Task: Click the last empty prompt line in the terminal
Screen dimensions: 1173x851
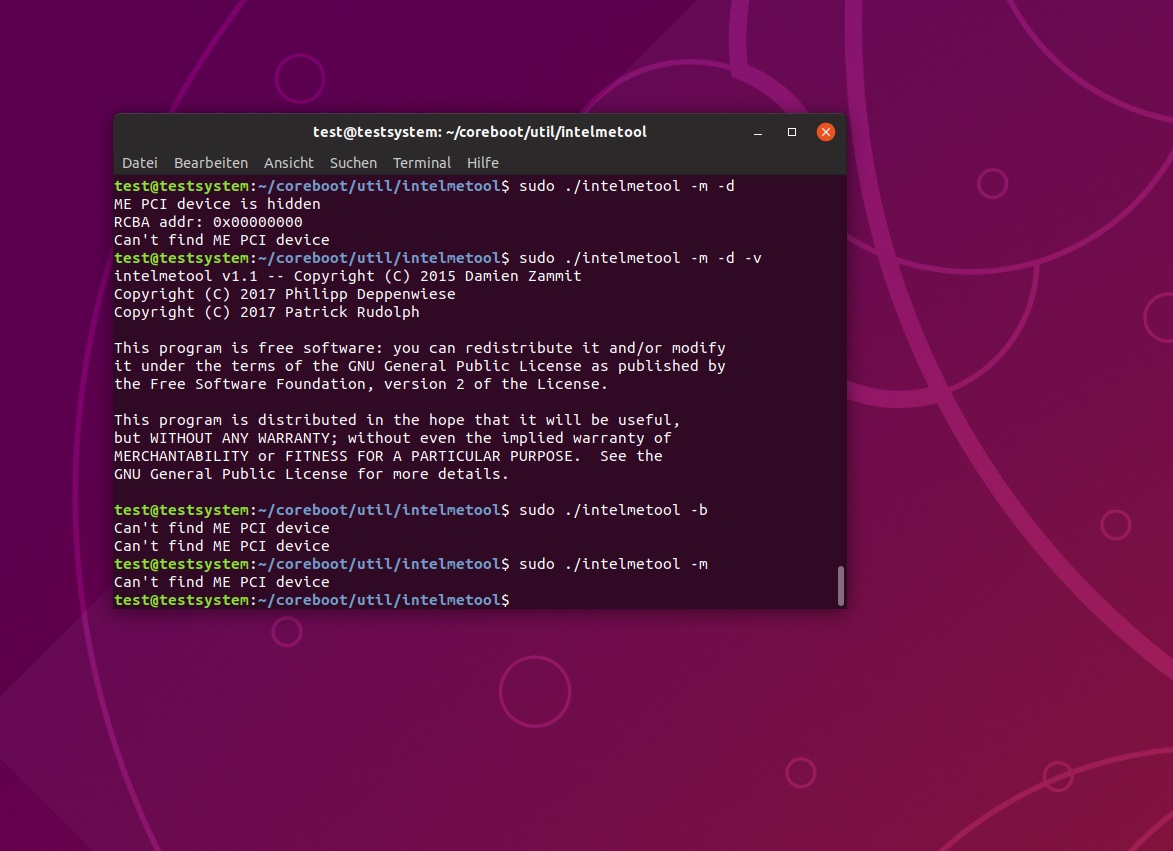Action: [x=312, y=600]
